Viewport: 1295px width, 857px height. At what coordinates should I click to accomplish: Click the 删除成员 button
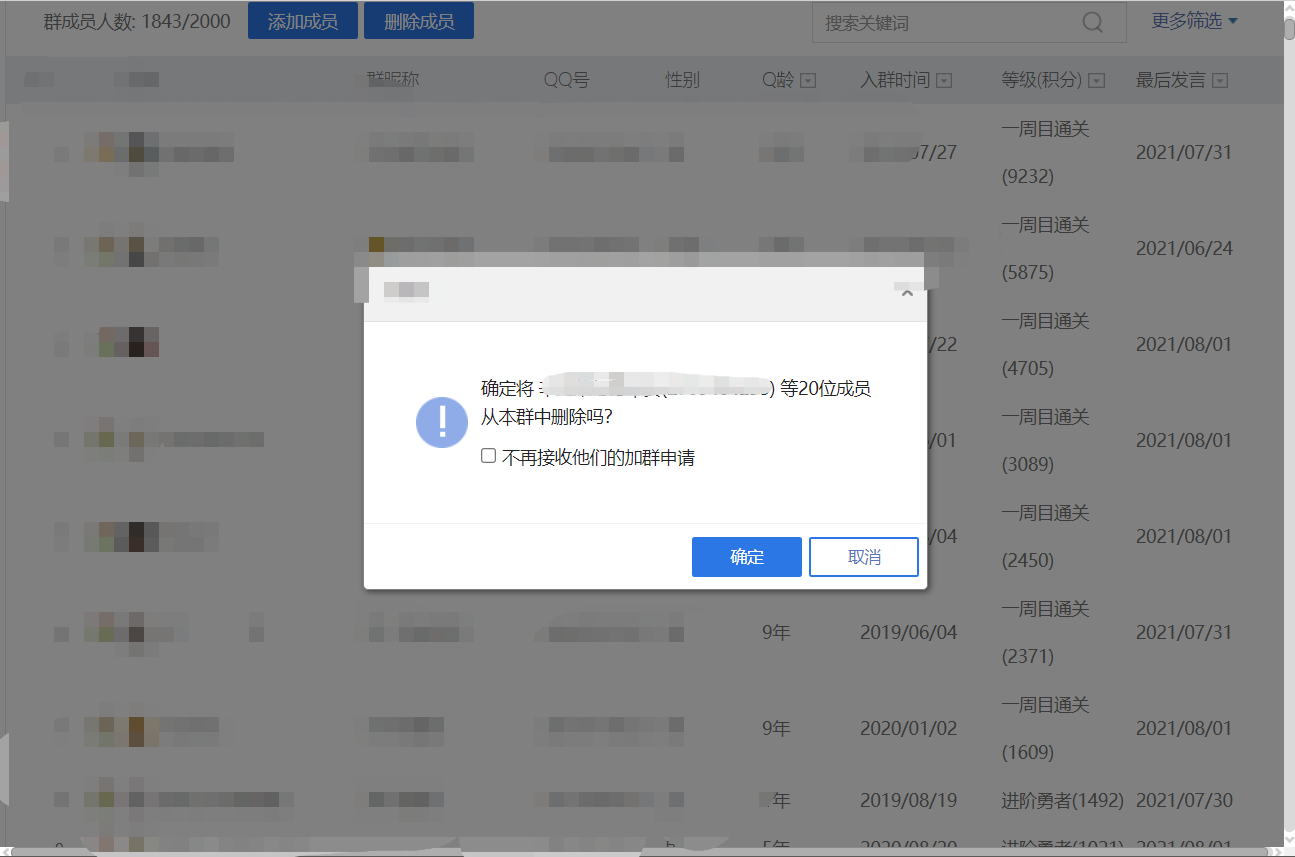[418, 20]
